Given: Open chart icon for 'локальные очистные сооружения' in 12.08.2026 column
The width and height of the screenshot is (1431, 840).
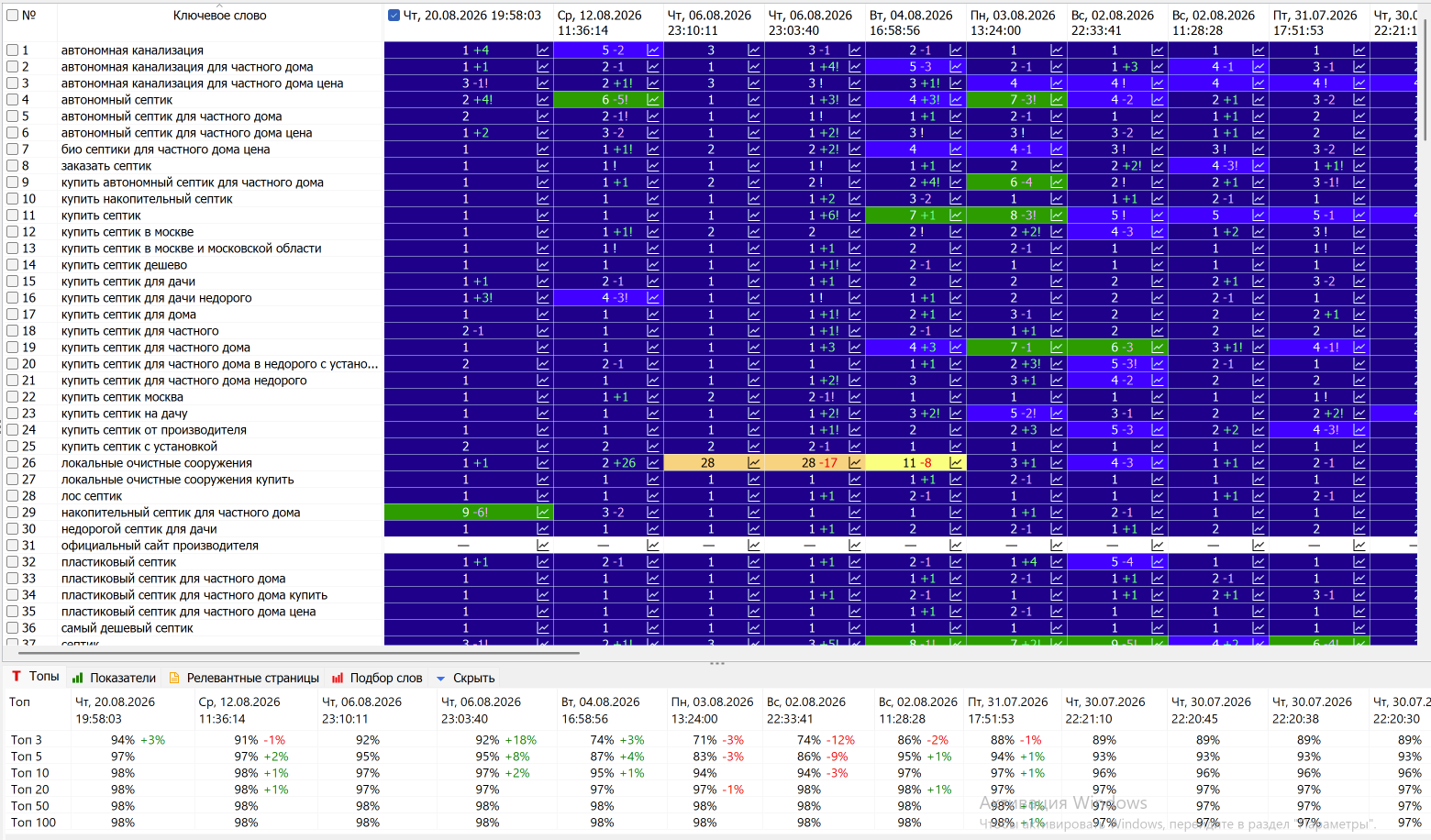Looking at the screenshot, I should point(653,463).
